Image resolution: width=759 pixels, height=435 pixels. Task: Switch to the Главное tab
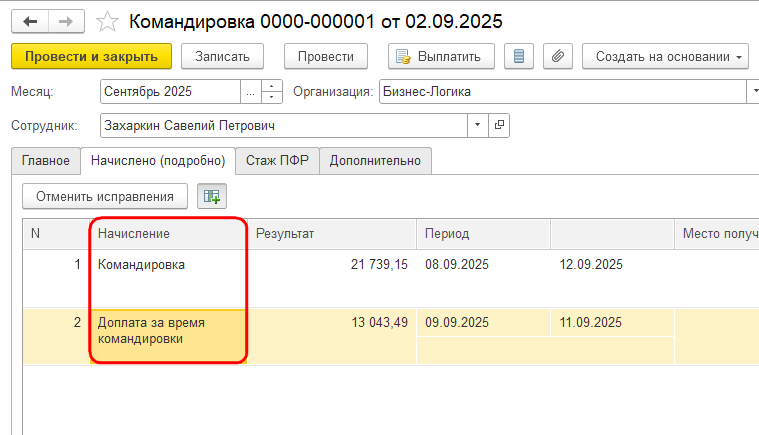point(46,161)
